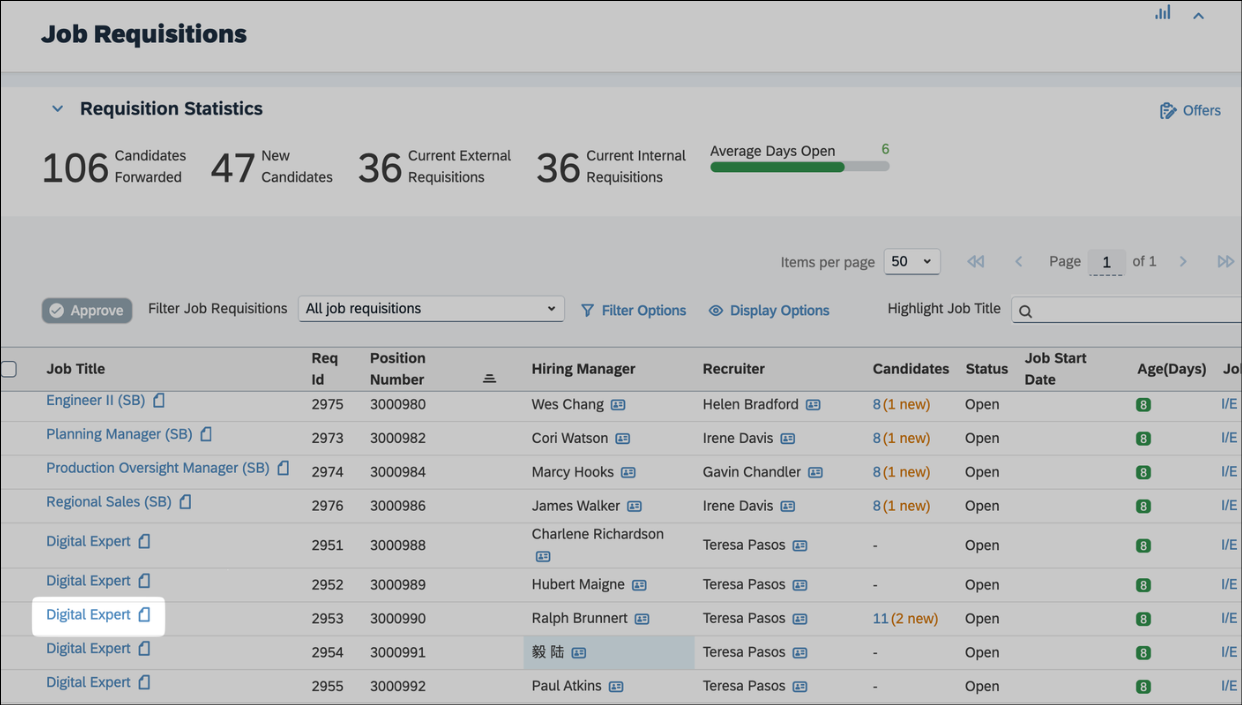This screenshot has height=705, width=1242.
Task: Select Req Id 2975 cell
Action: tap(327, 405)
